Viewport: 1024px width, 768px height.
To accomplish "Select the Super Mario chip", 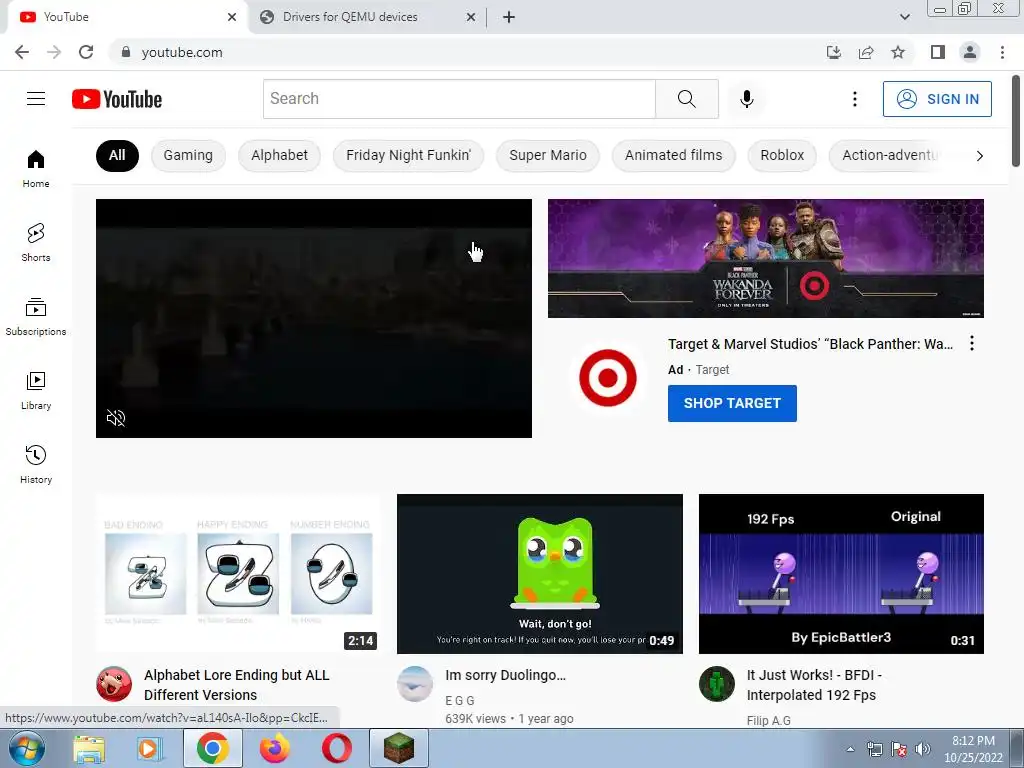I will (548, 155).
